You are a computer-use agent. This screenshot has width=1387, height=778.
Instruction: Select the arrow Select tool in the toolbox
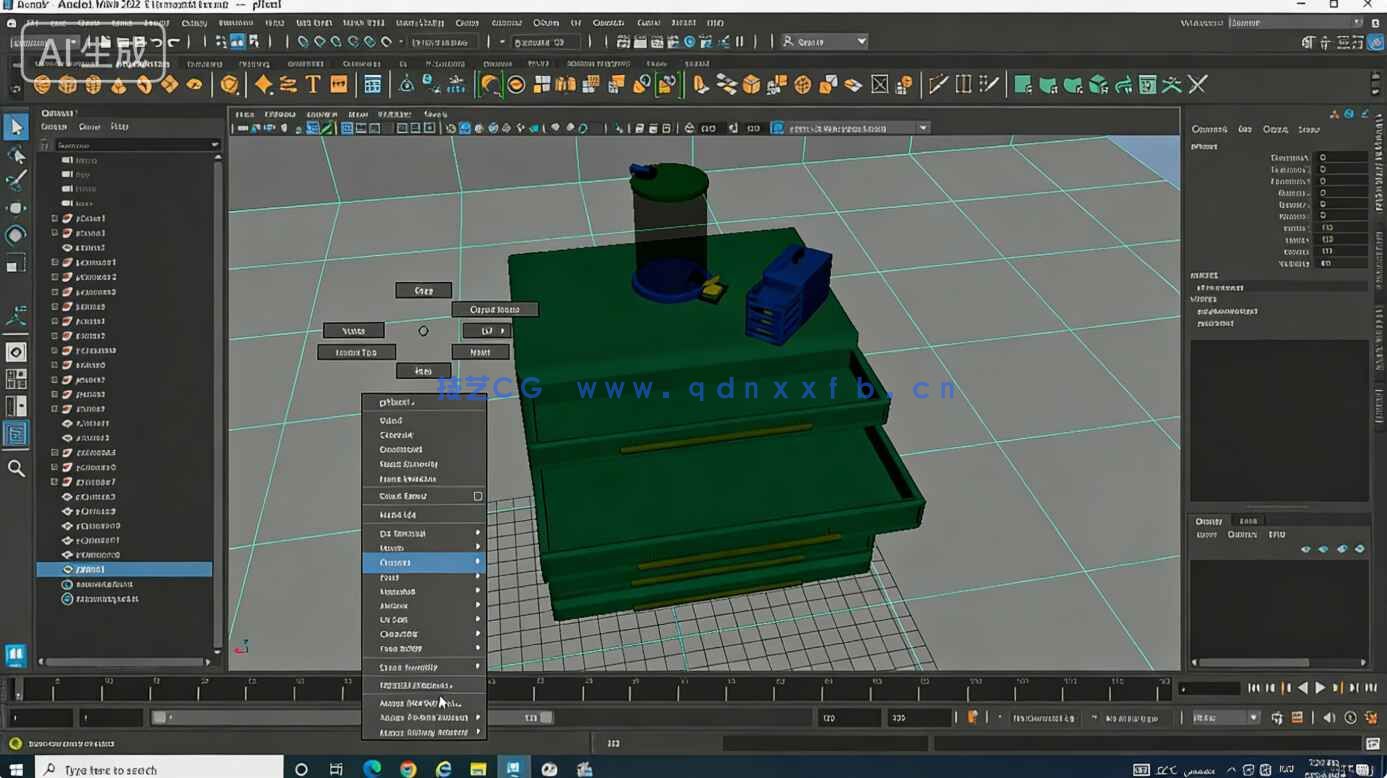(16, 127)
